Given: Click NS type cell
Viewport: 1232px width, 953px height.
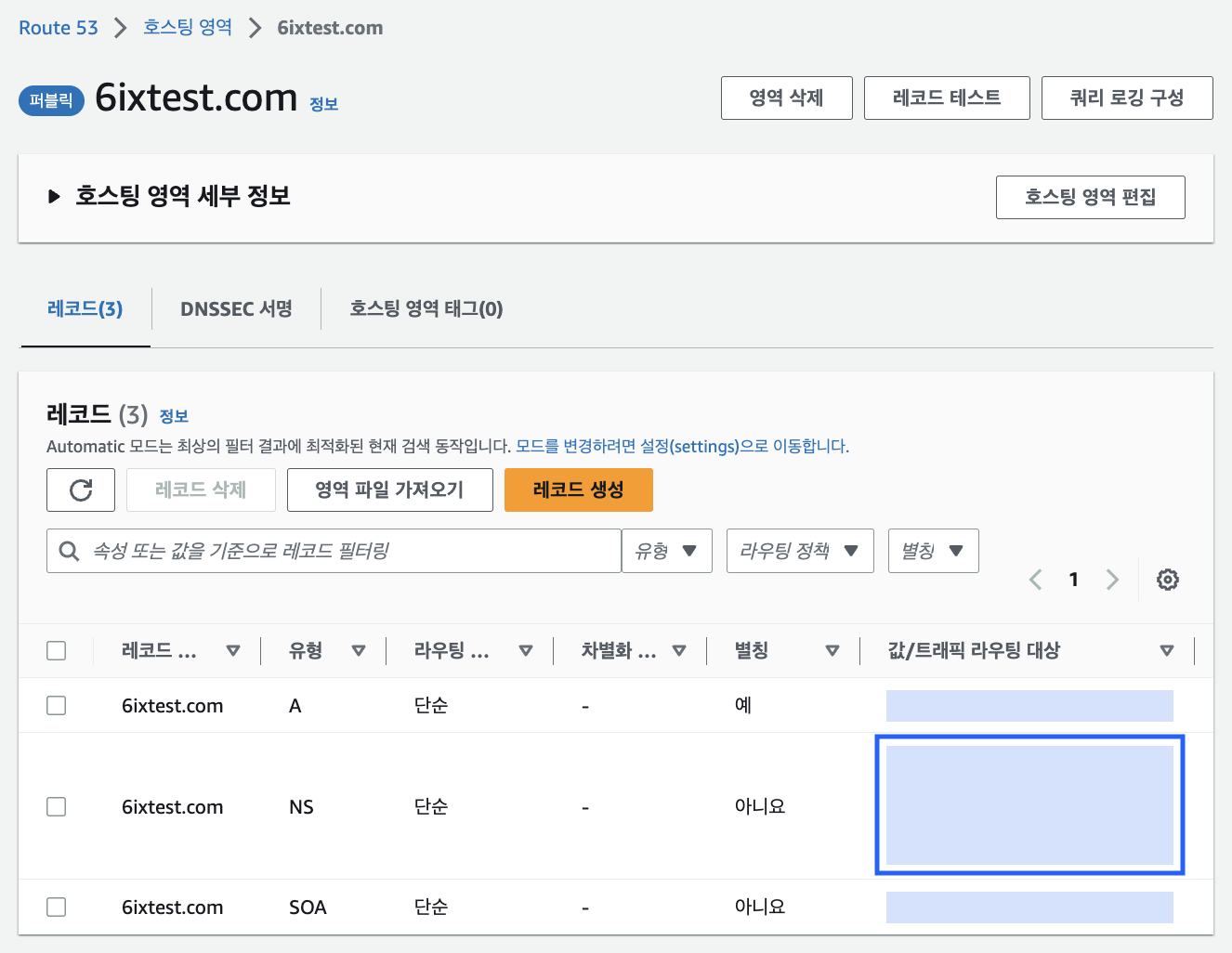Looking at the screenshot, I should (x=301, y=807).
